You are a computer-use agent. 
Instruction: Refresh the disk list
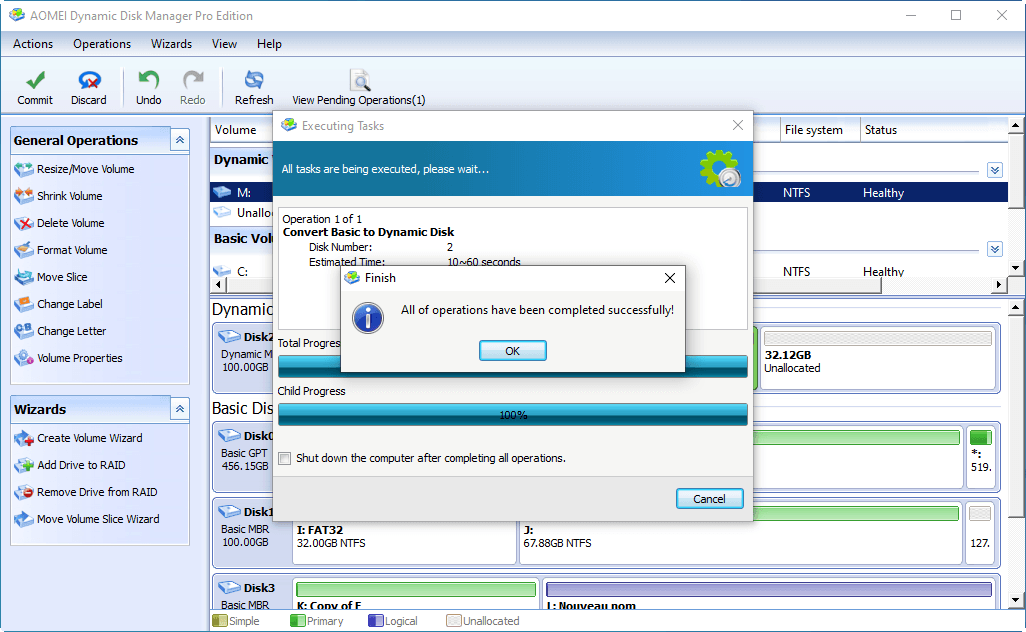(x=254, y=88)
